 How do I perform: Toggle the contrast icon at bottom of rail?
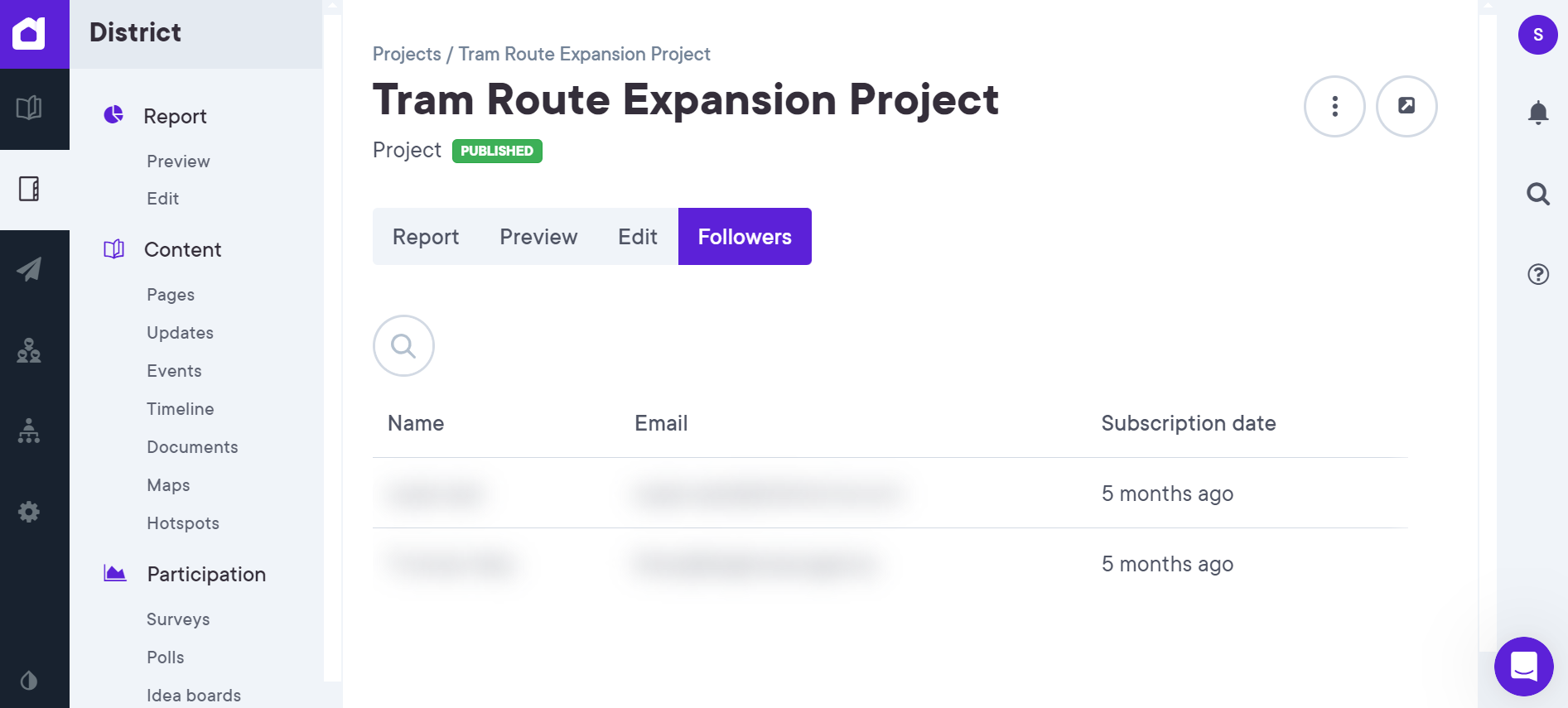pyautogui.click(x=29, y=681)
